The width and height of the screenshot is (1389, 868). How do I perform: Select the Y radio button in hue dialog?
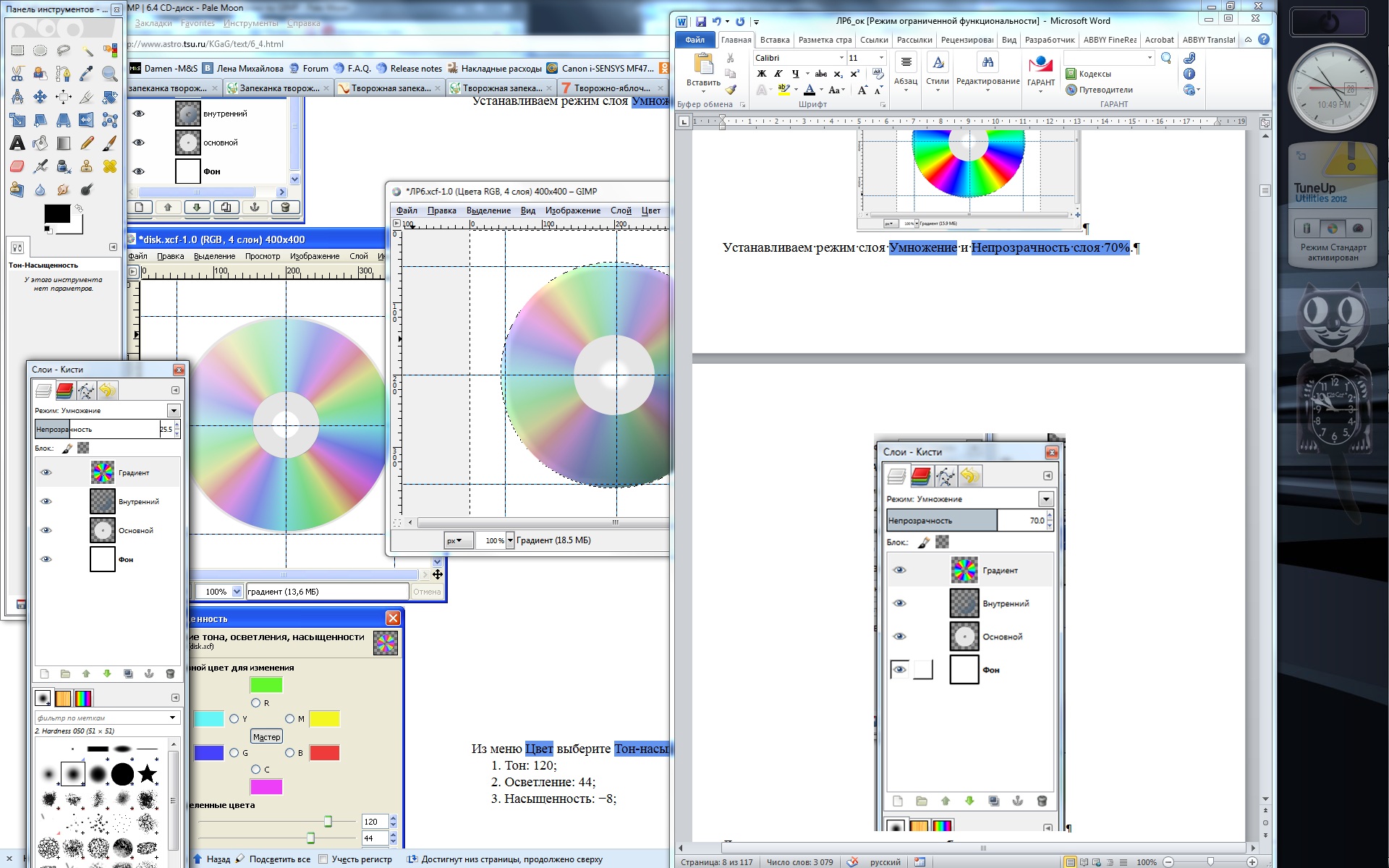tap(234, 718)
